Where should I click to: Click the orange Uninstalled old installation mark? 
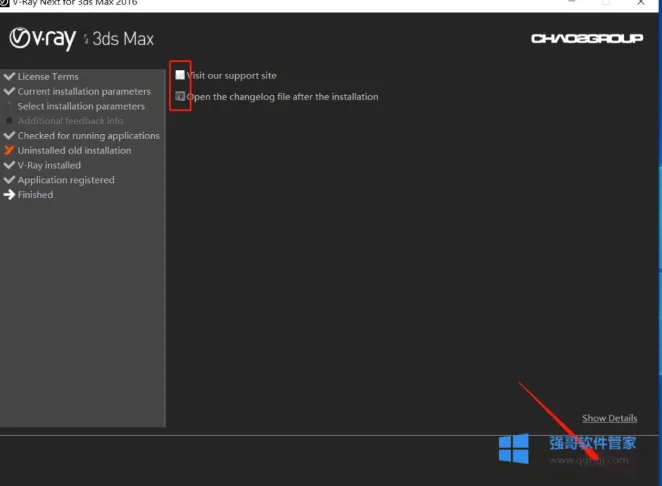[9, 150]
